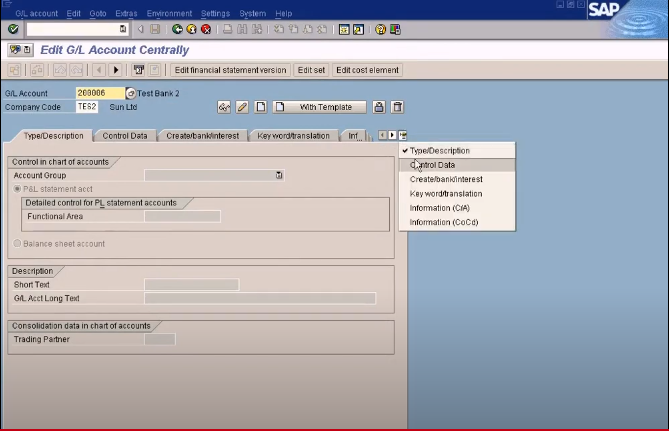669x431 pixels.
Task: Click Edit financial statement version button
Action: pyautogui.click(x=230, y=70)
